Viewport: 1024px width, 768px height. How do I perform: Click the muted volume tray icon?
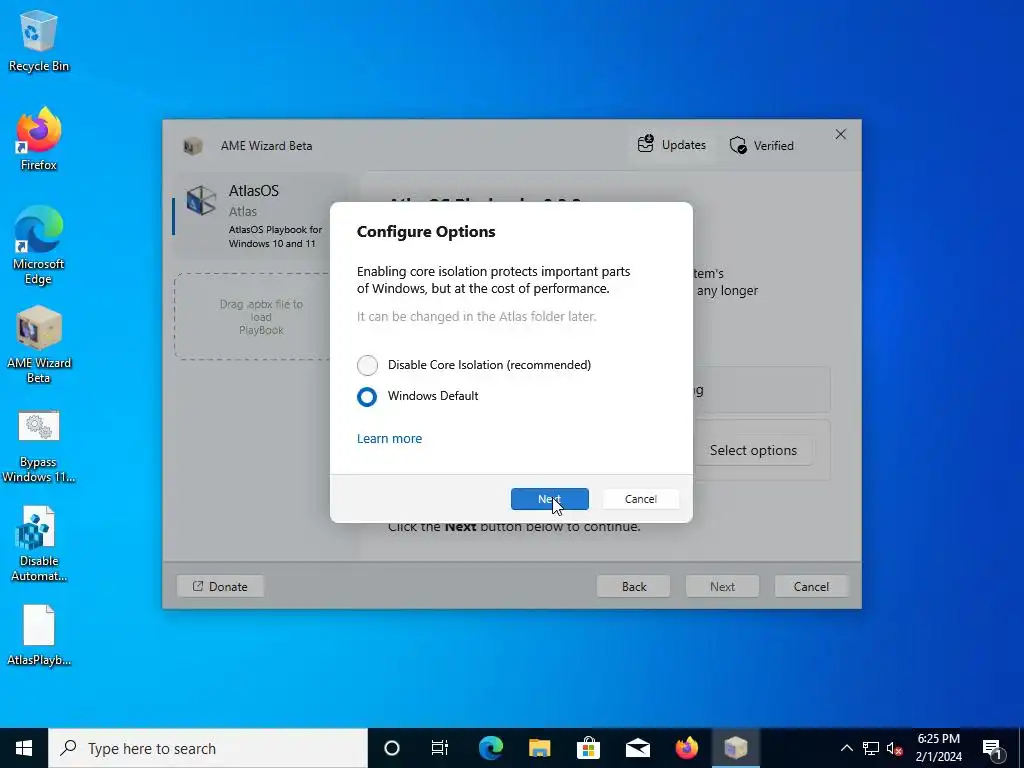894,748
